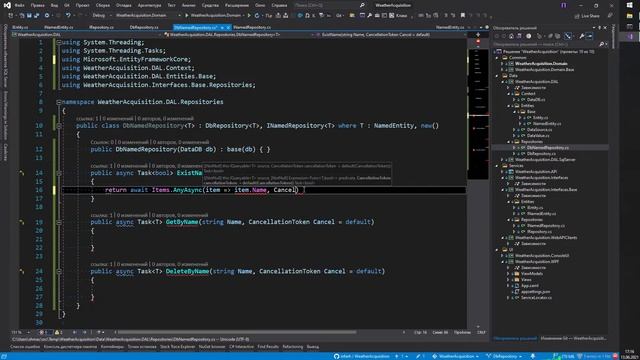Switch to Изменения Git panel tab
This screenshot has width=640, height=360.
point(573,338)
